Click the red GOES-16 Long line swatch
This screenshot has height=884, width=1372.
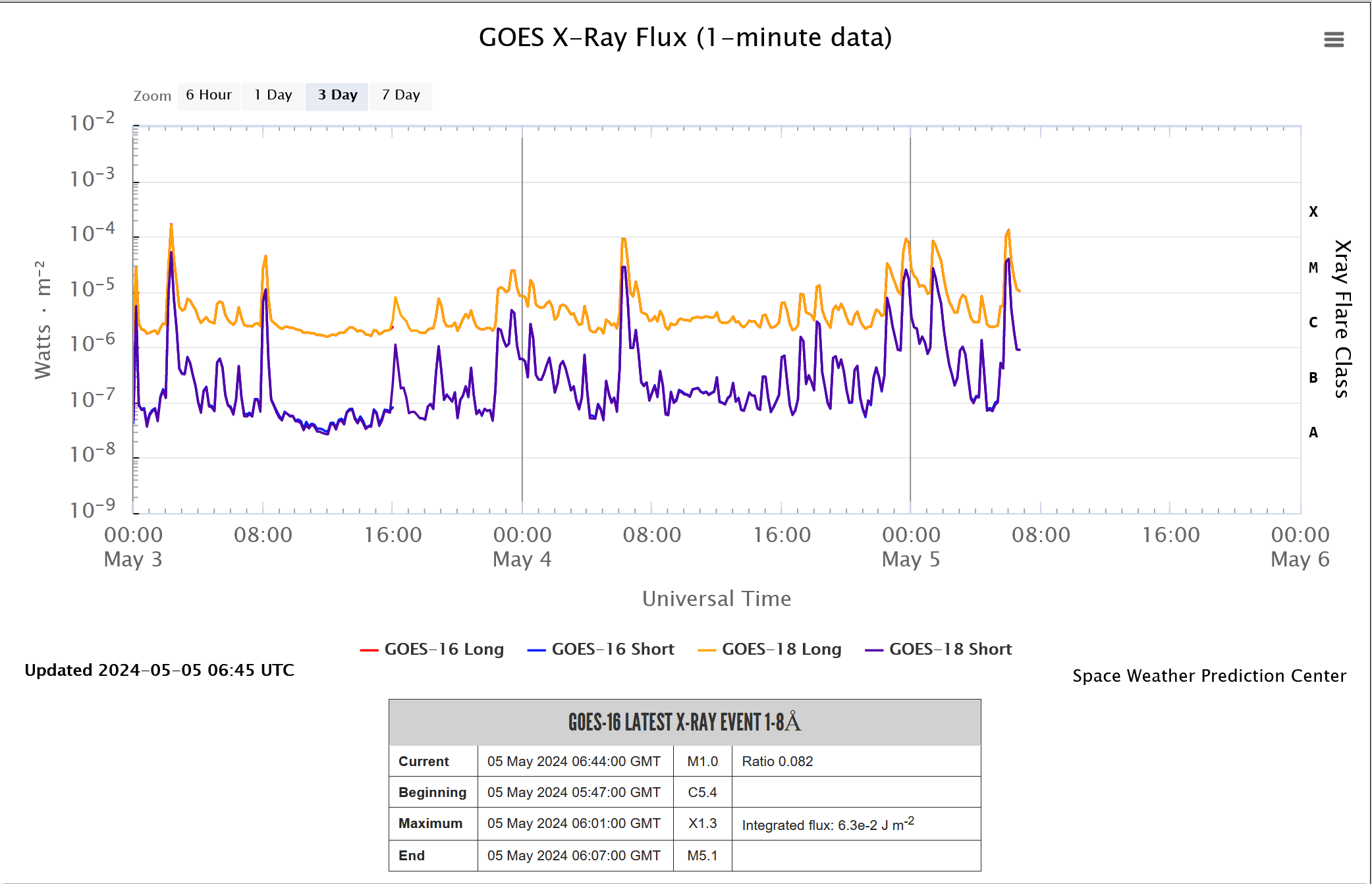click(369, 650)
